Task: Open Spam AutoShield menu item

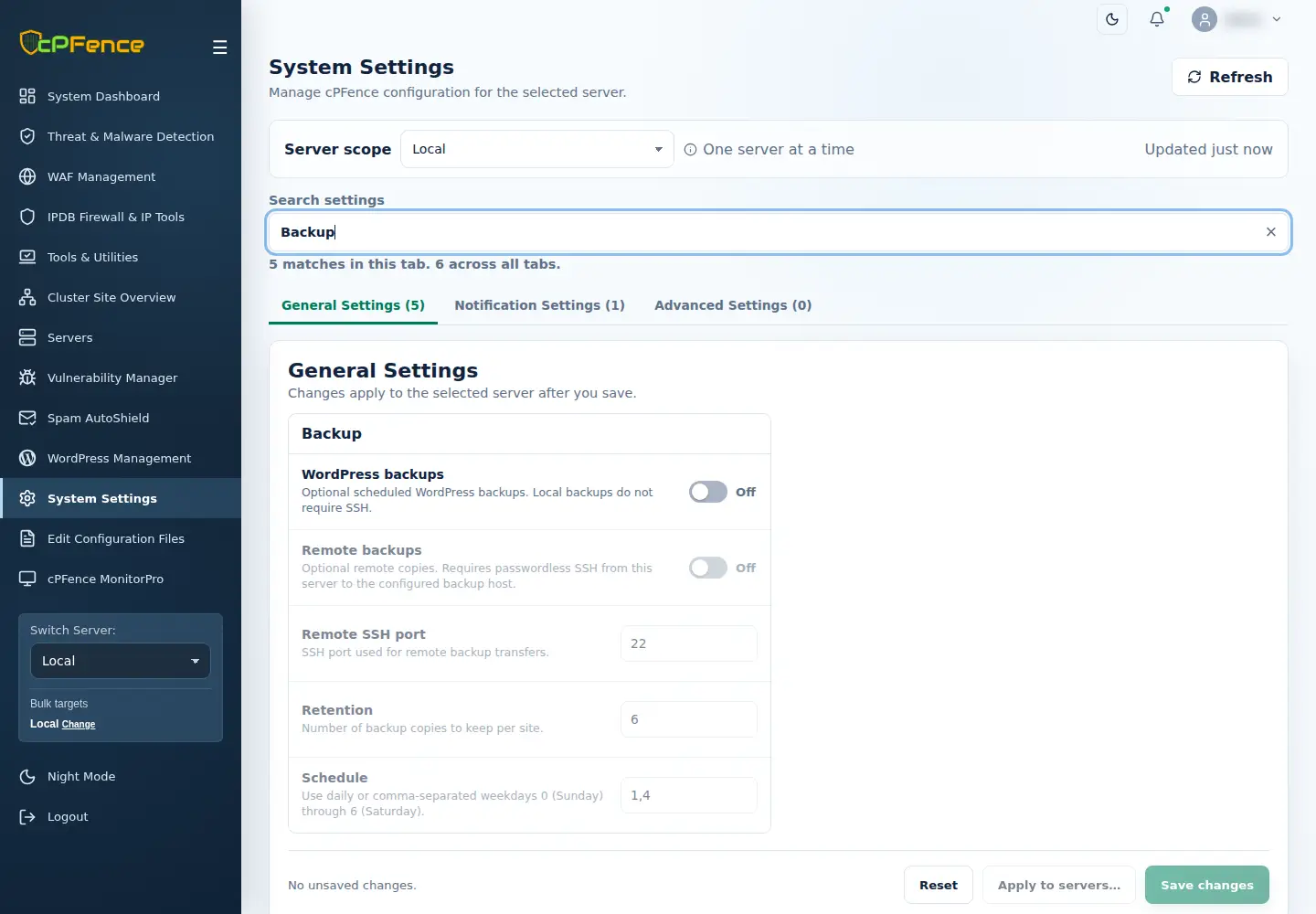Action: pyautogui.click(x=121, y=418)
